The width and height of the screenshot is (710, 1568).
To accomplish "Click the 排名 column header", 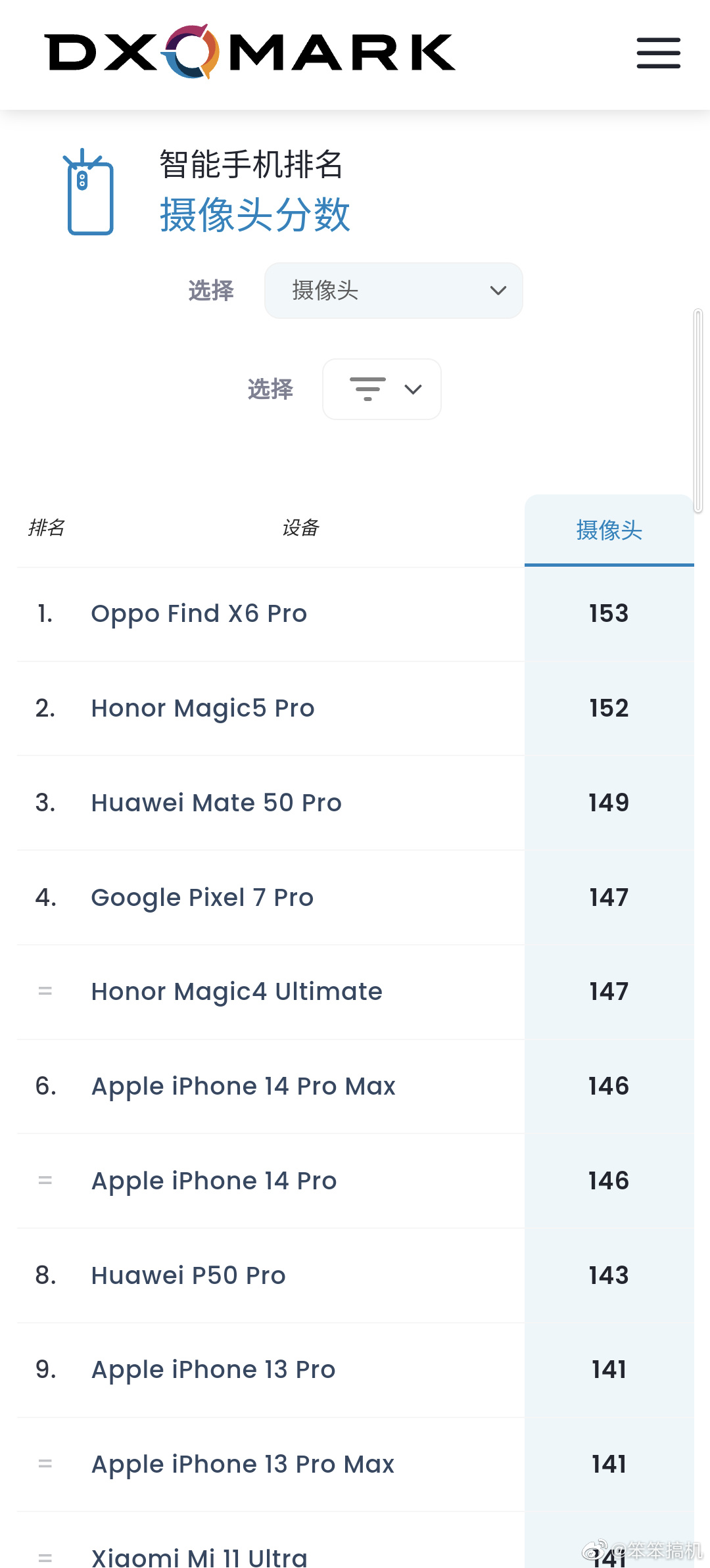I will (x=47, y=528).
